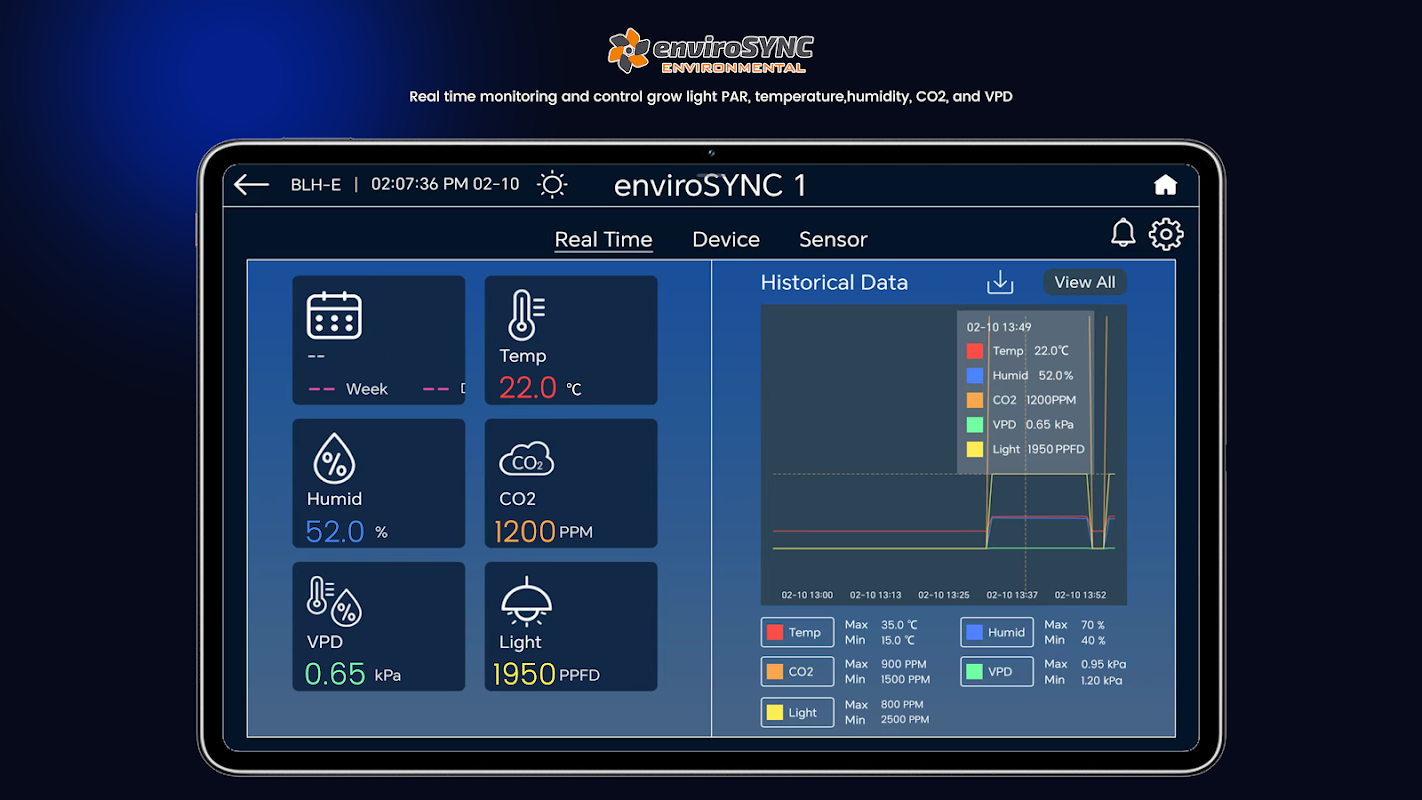Image resolution: width=1422 pixels, height=800 pixels.
Task: Click yellow Light swatch in chart tooltip
Action: (x=975, y=450)
